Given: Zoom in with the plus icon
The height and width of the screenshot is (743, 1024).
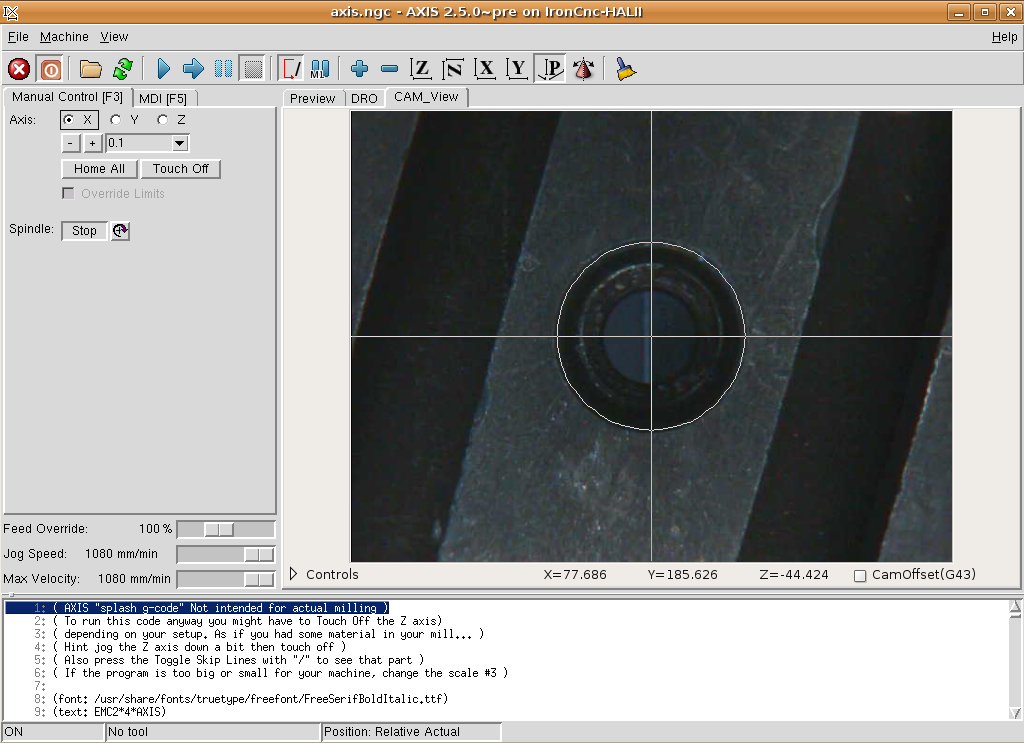Looking at the screenshot, I should [x=359, y=69].
